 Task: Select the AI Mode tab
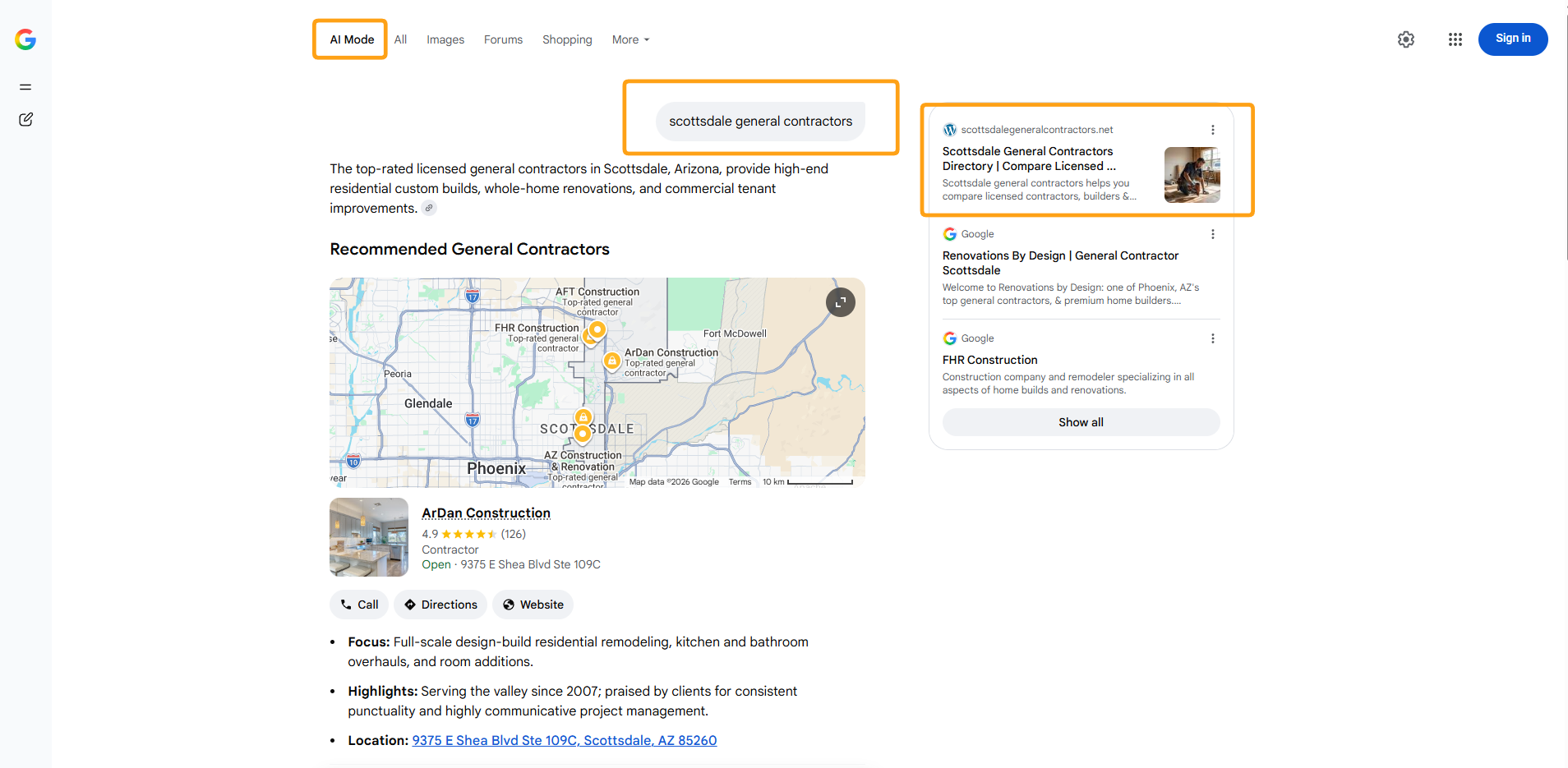pos(352,39)
